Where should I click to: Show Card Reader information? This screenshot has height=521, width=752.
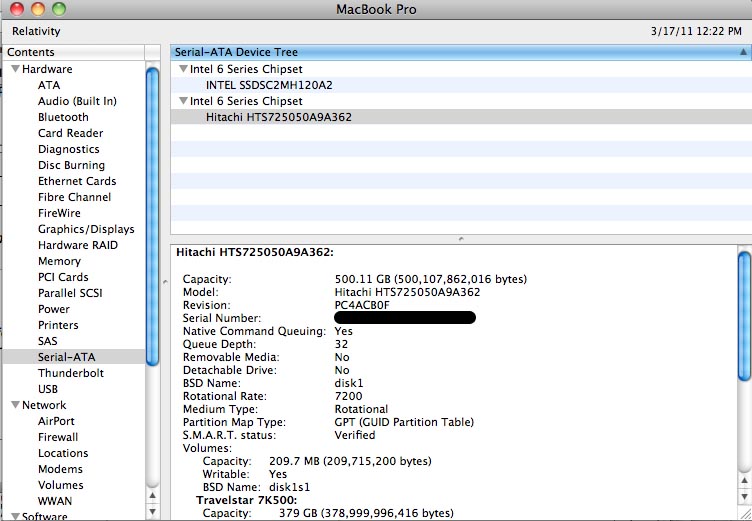coord(70,133)
